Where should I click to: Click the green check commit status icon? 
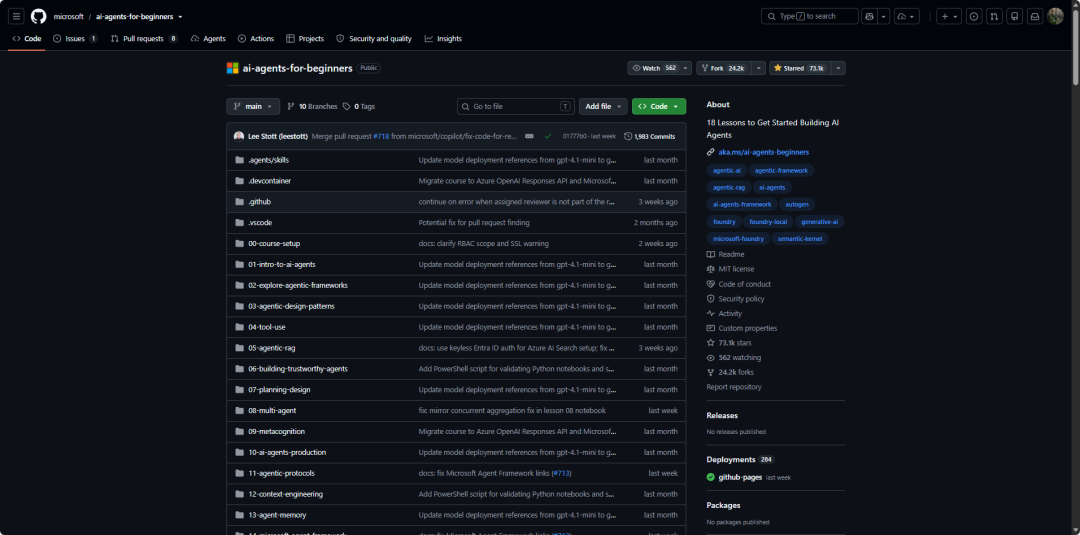(x=548, y=136)
